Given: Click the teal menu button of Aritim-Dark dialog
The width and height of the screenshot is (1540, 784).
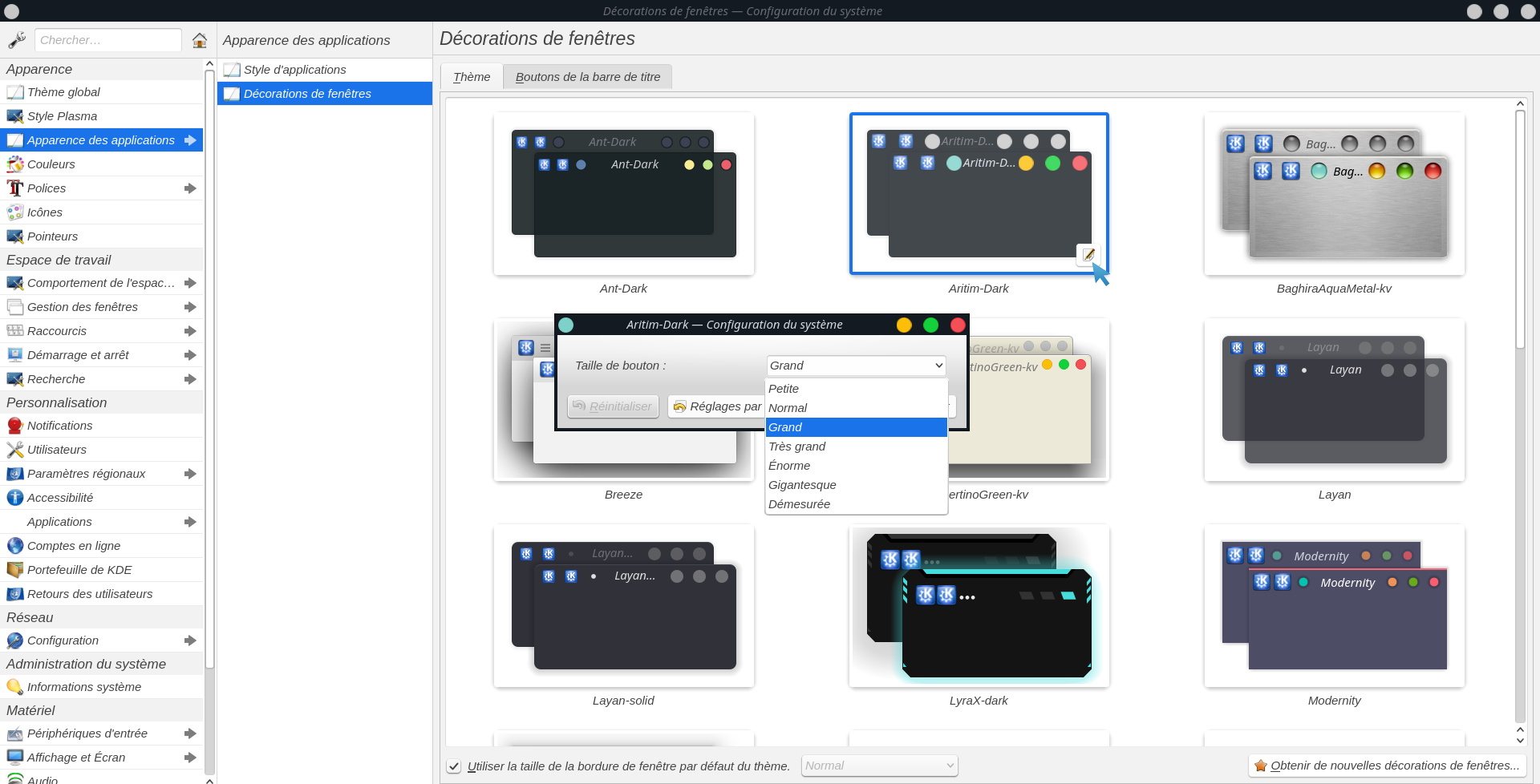Looking at the screenshot, I should [x=566, y=325].
